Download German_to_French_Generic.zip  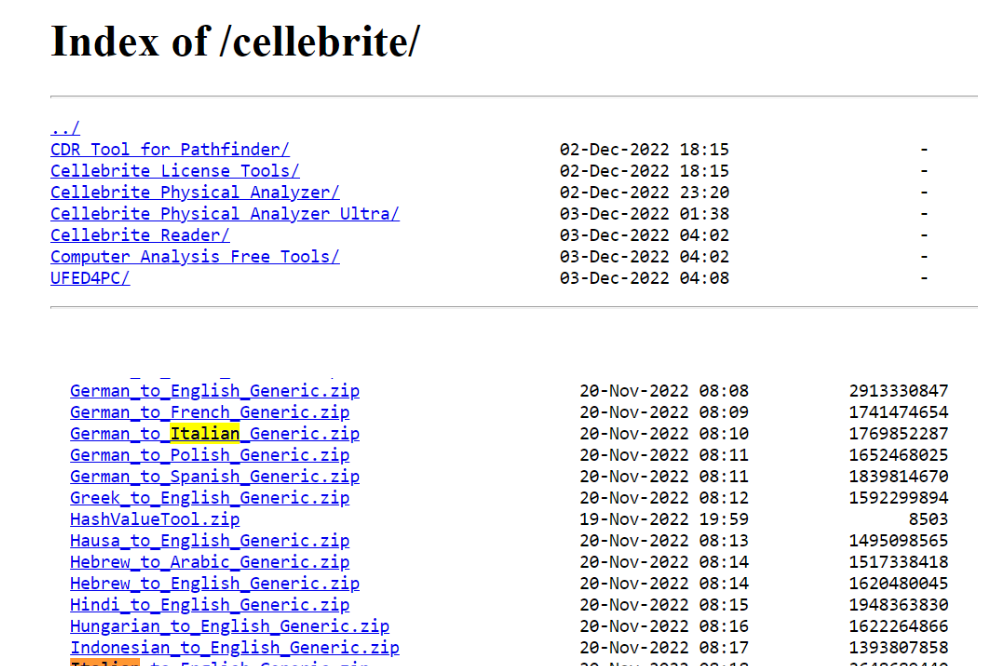(x=210, y=412)
